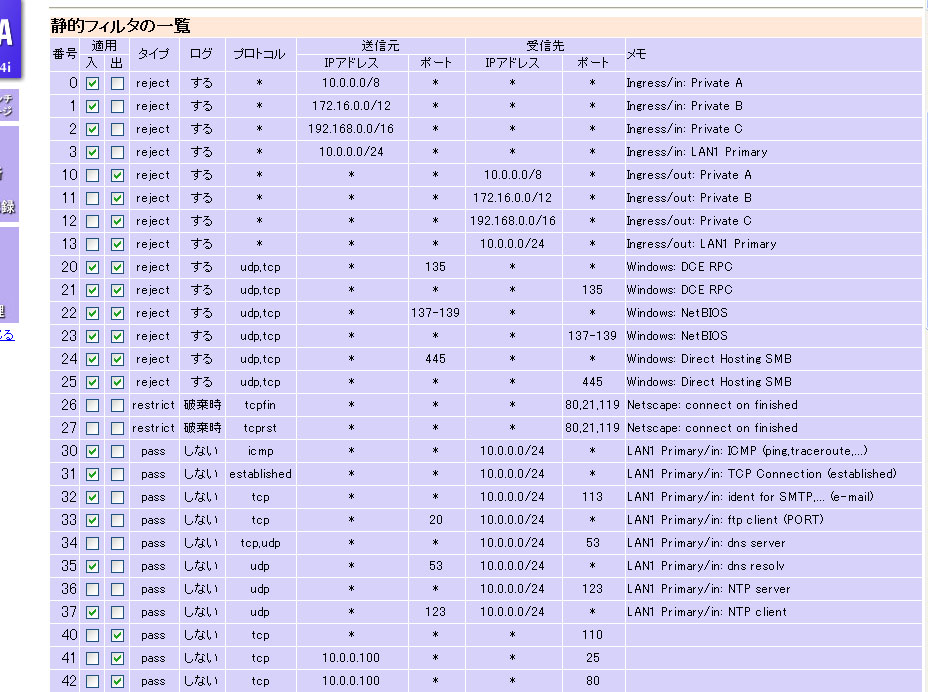
Task: Uncheck outbound checkbox for filter 11
Action: tap(117, 198)
